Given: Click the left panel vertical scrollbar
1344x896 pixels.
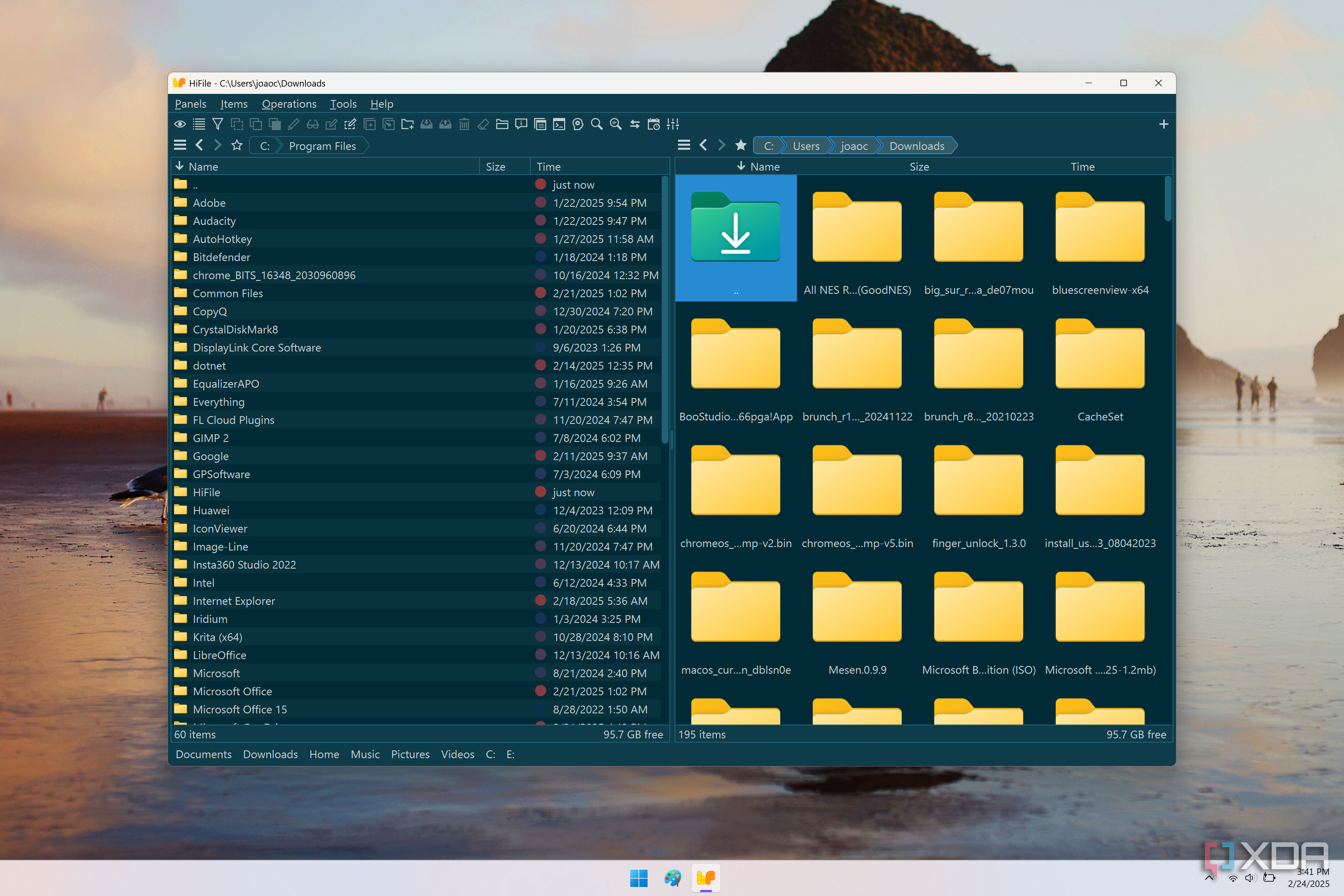Looking at the screenshot, I should pos(665,308).
